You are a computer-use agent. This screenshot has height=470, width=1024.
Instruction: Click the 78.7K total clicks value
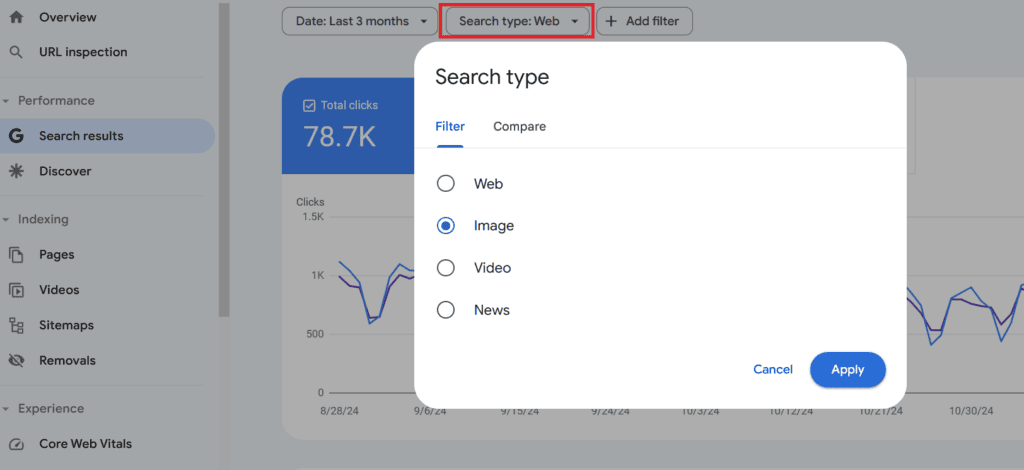pos(340,136)
